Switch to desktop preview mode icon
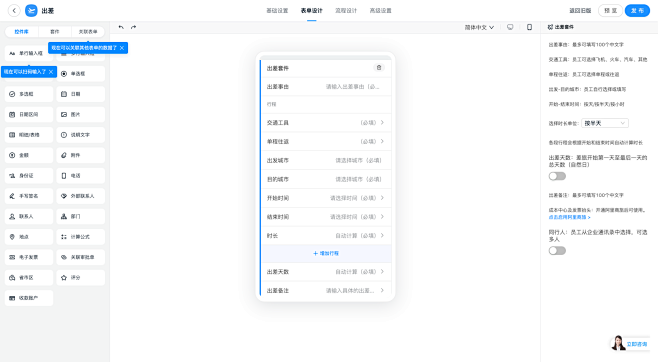 click(x=510, y=27)
